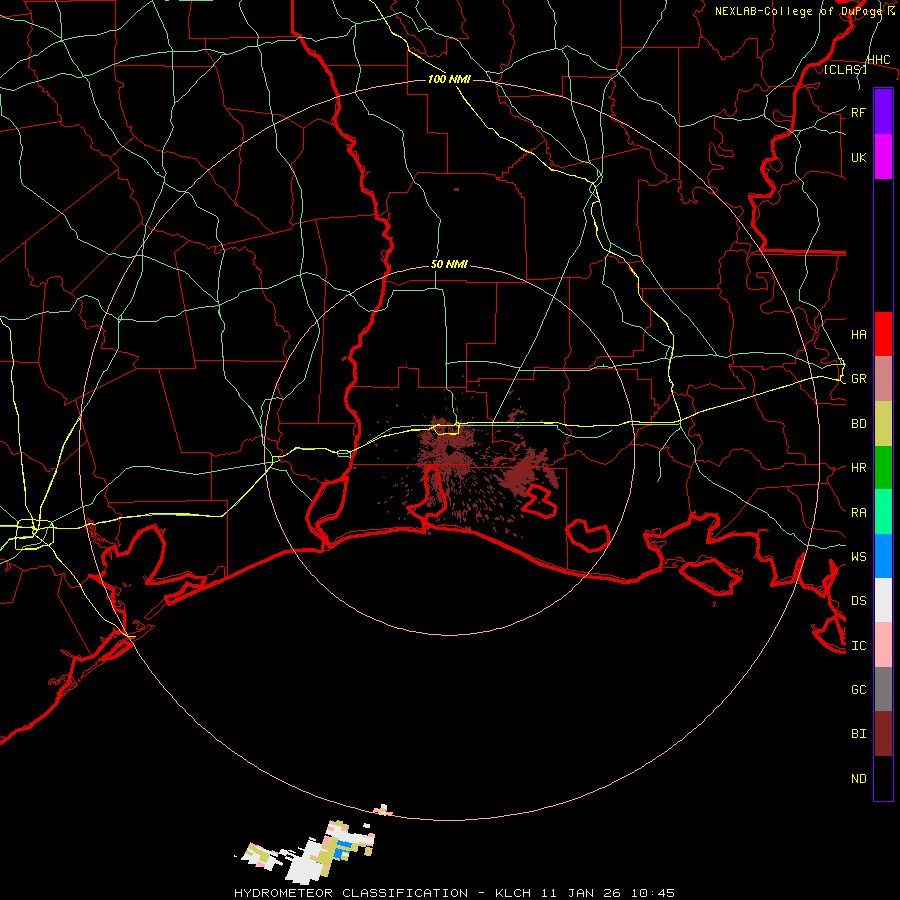Click the BD yellow legend swatch
Screen dimensions: 900x900
[883, 424]
